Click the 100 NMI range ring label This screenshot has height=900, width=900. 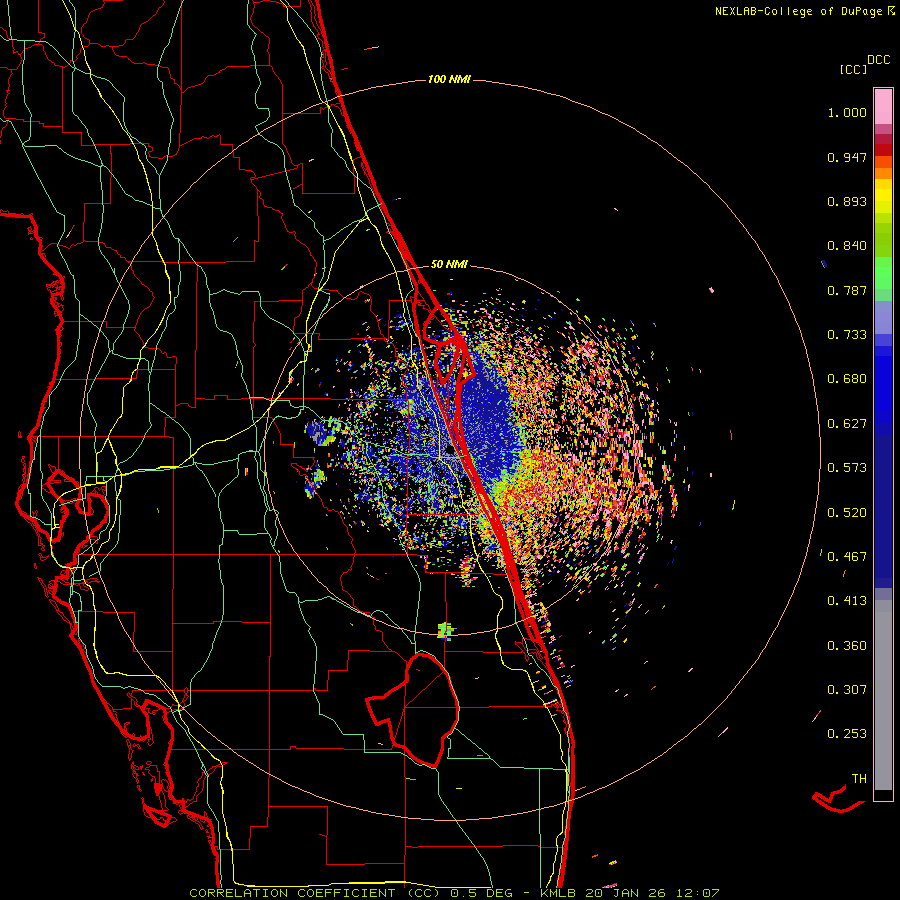click(x=449, y=79)
